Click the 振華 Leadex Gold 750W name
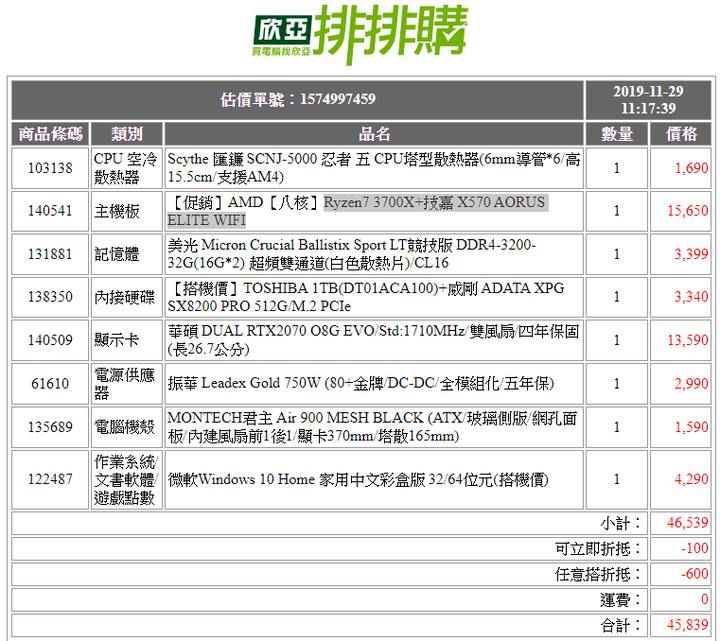 [x=361, y=383]
